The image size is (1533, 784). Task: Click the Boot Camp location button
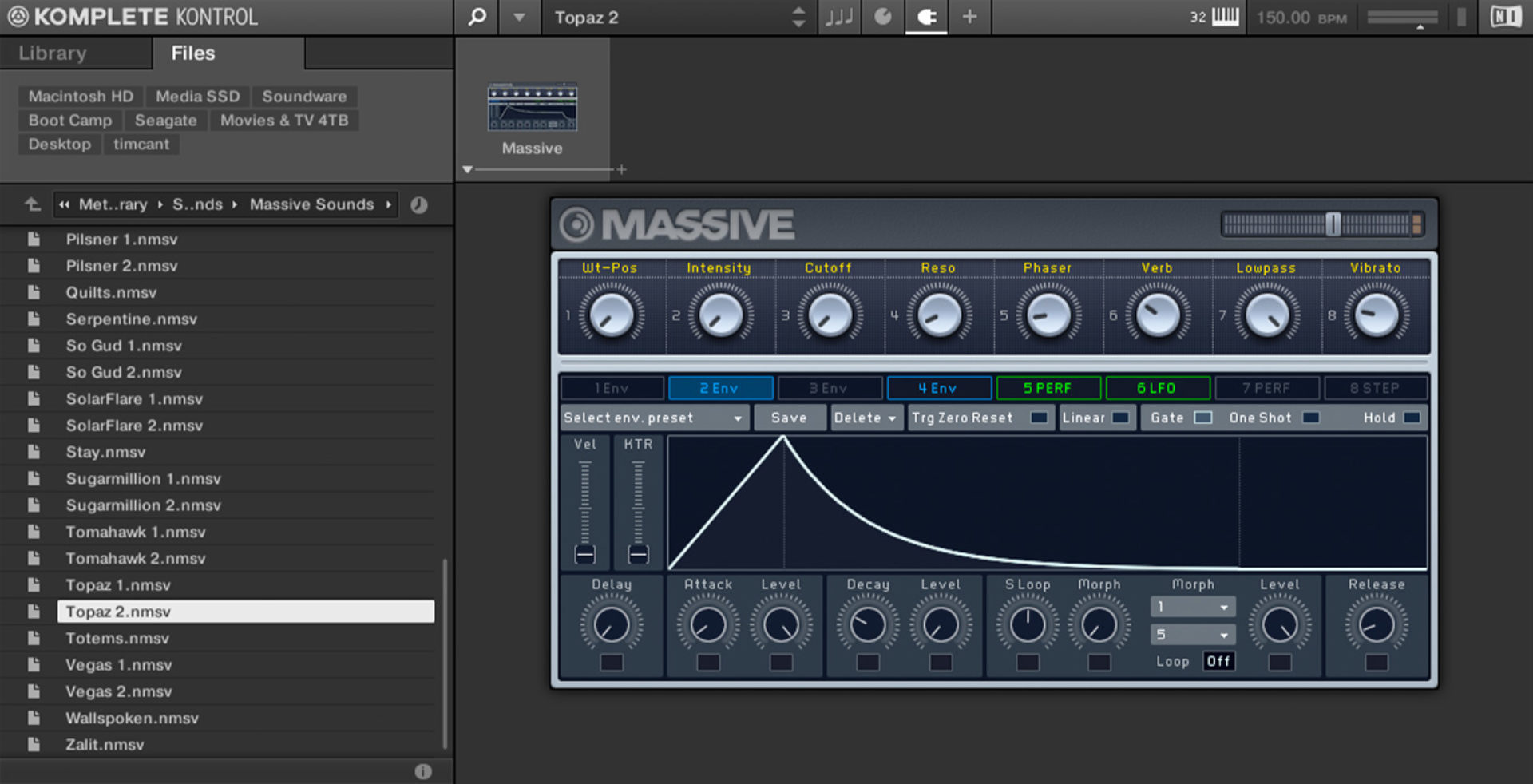pyautogui.click(x=69, y=120)
